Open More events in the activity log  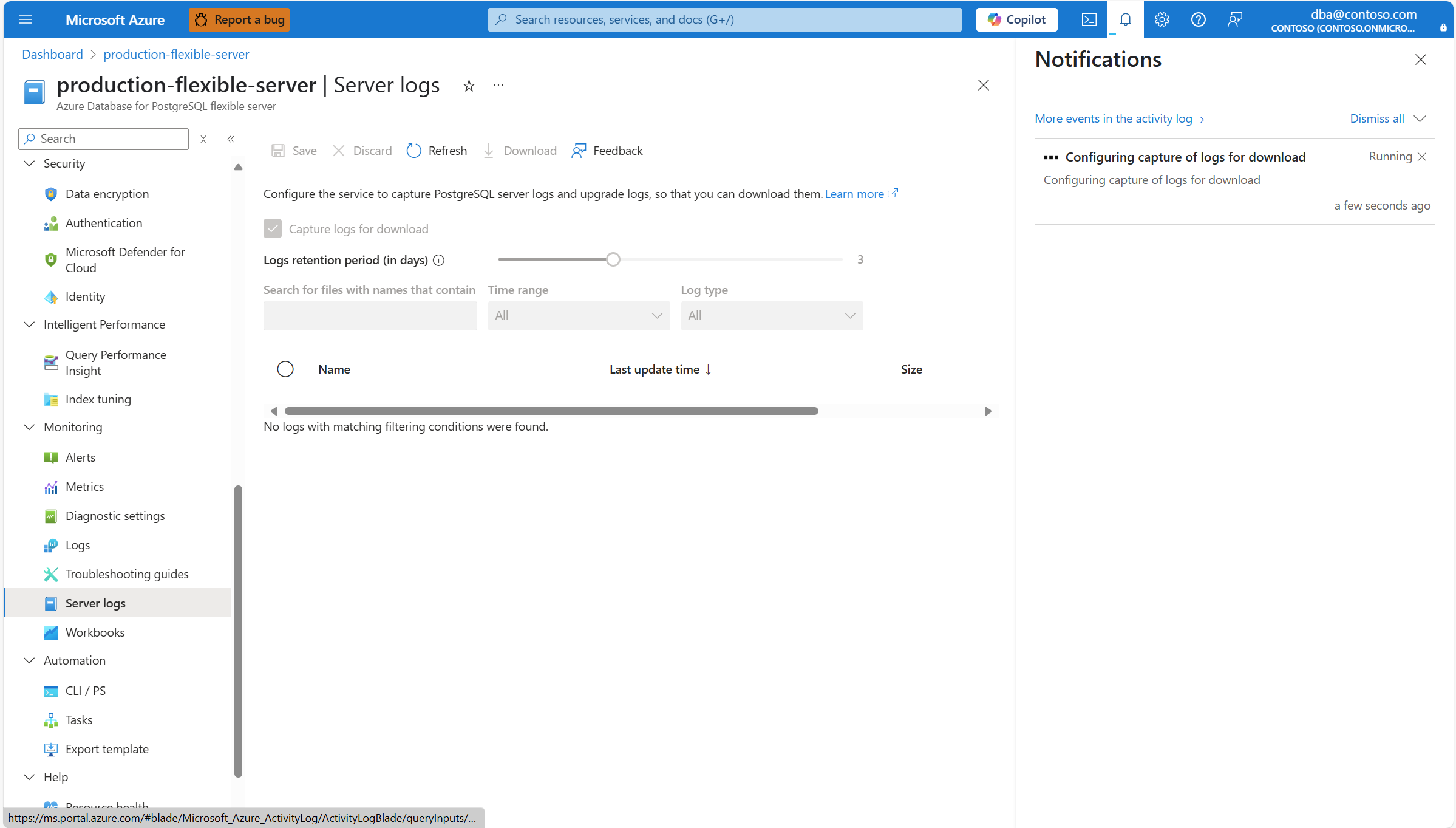click(1119, 119)
